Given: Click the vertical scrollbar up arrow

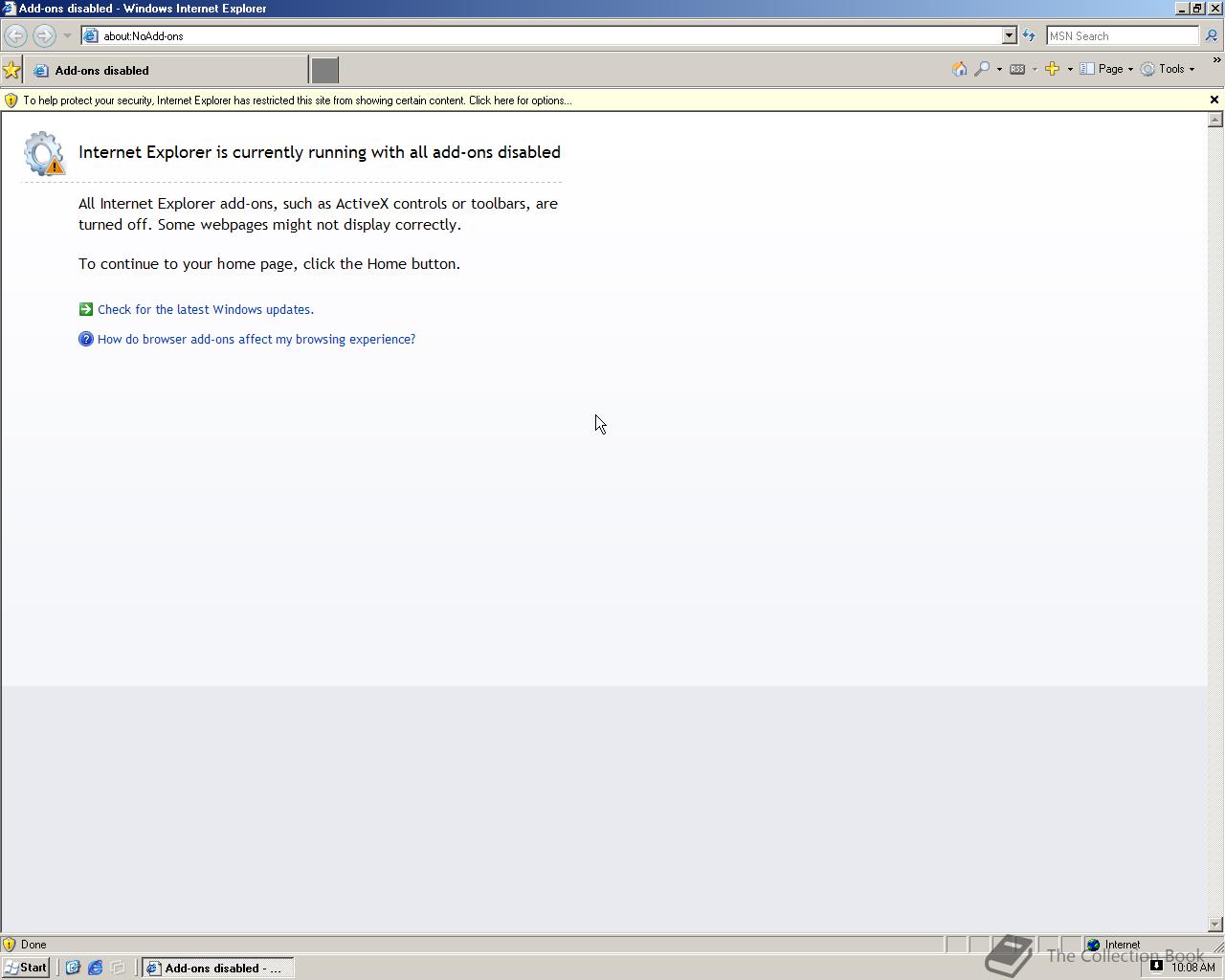Looking at the screenshot, I should click(1215, 120).
